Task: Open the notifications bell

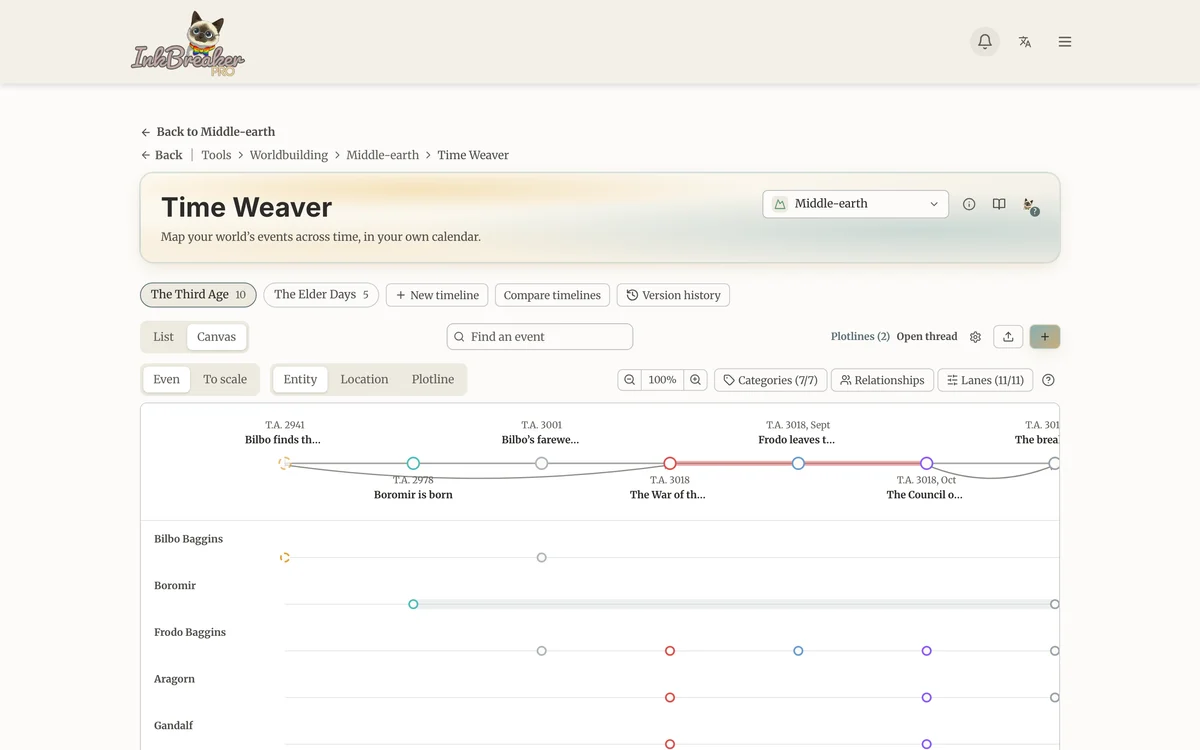Action: [x=985, y=41]
